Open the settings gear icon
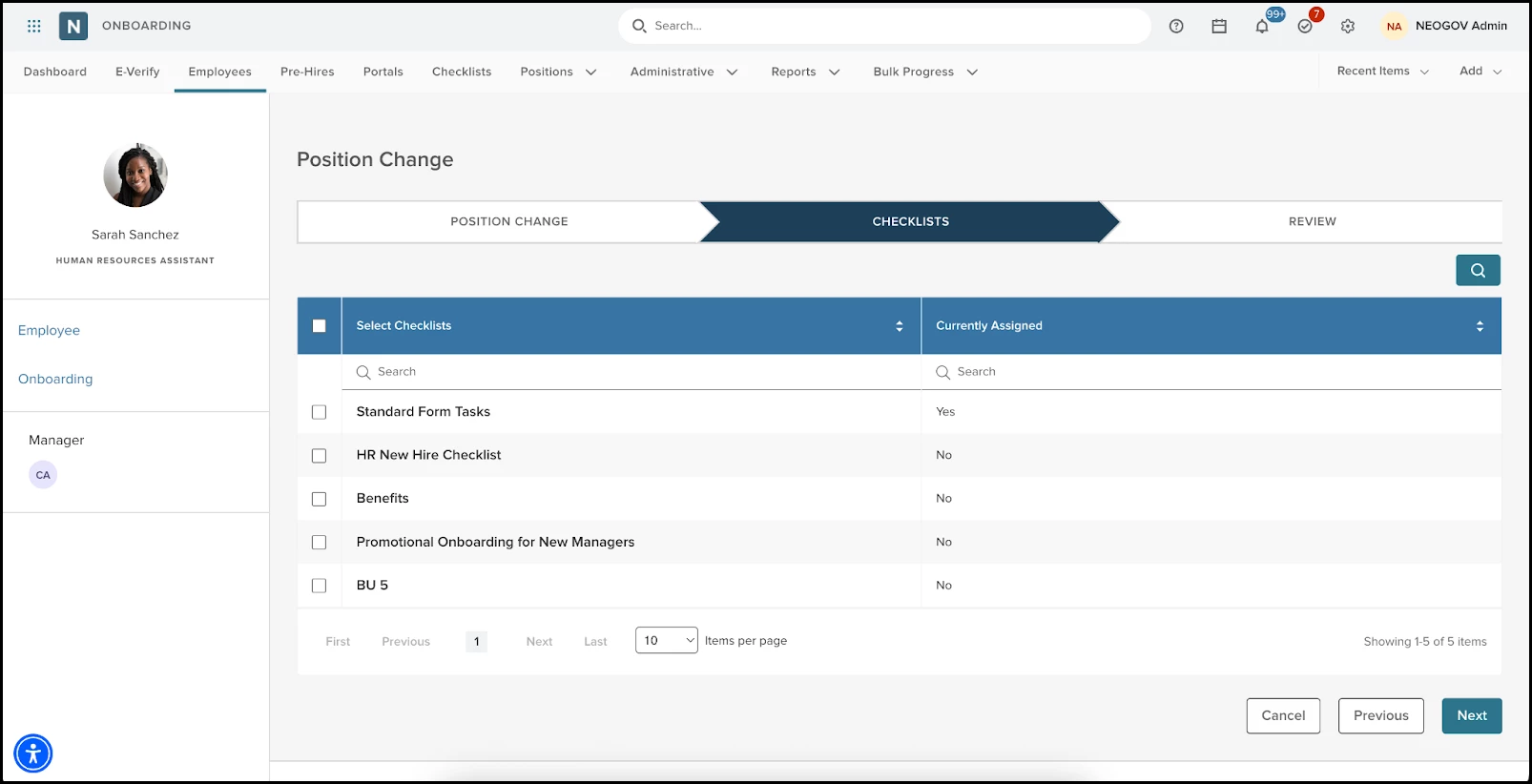The image size is (1532, 784). pyautogui.click(x=1348, y=27)
